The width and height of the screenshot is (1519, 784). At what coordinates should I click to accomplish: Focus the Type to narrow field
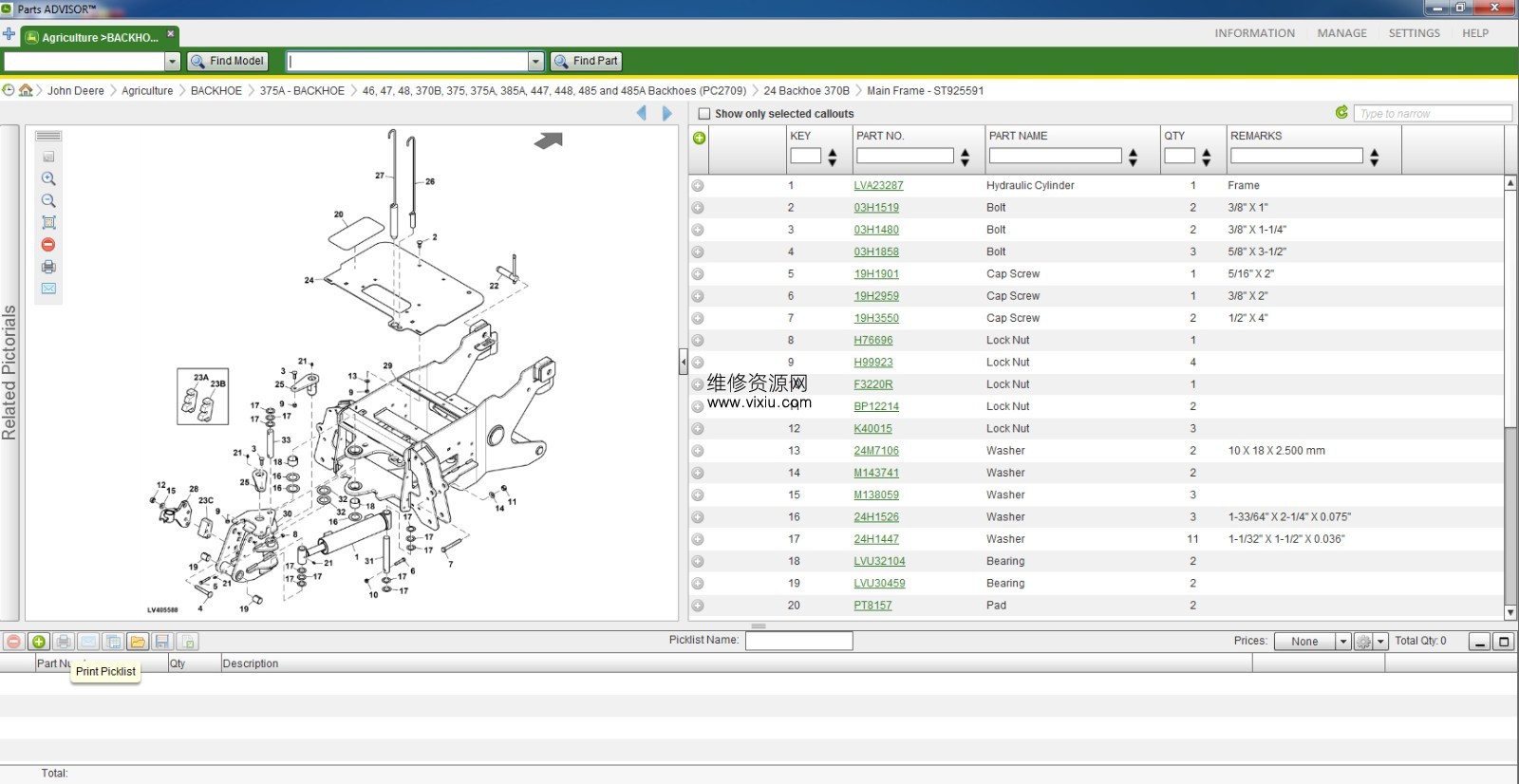tap(1433, 113)
